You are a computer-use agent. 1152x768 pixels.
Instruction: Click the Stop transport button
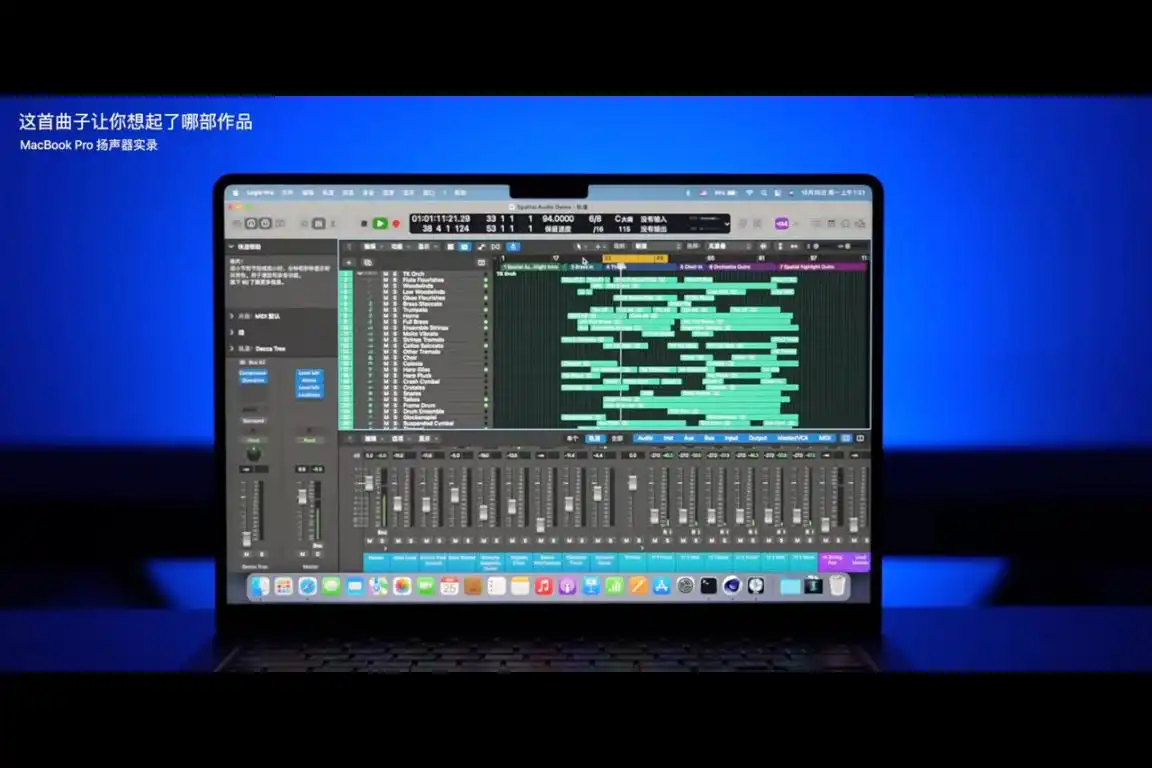pyautogui.click(x=364, y=223)
